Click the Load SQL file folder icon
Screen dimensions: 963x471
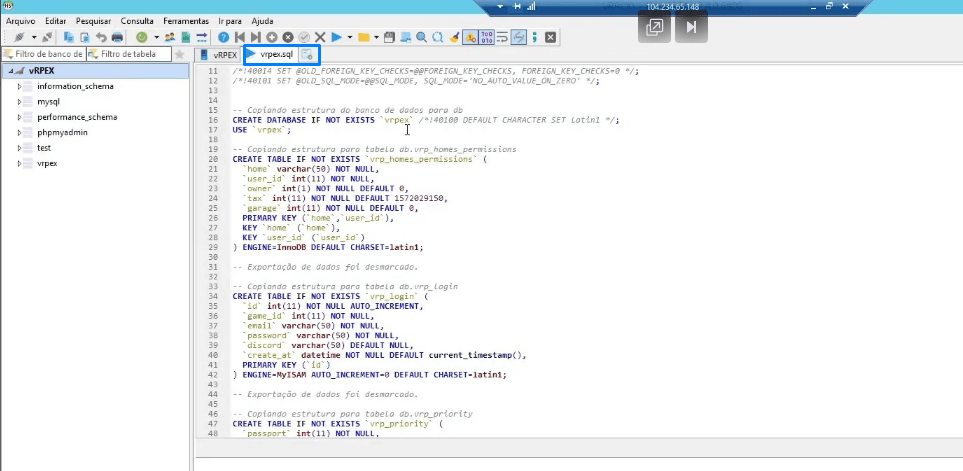tap(364, 37)
